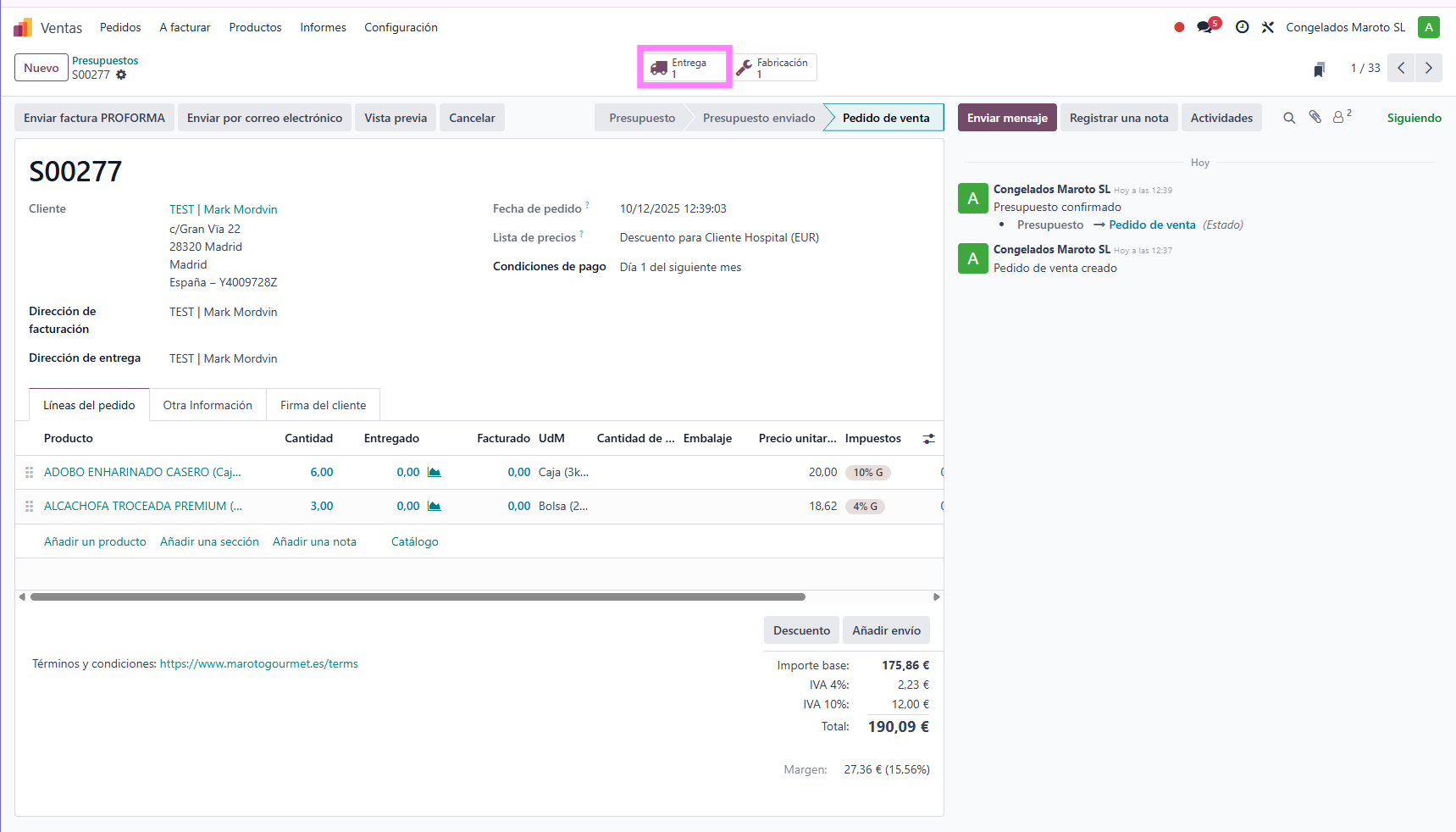The height and width of the screenshot is (832, 1456).
Task: Search messages with the magnifier icon
Action: click(1288, 118)
